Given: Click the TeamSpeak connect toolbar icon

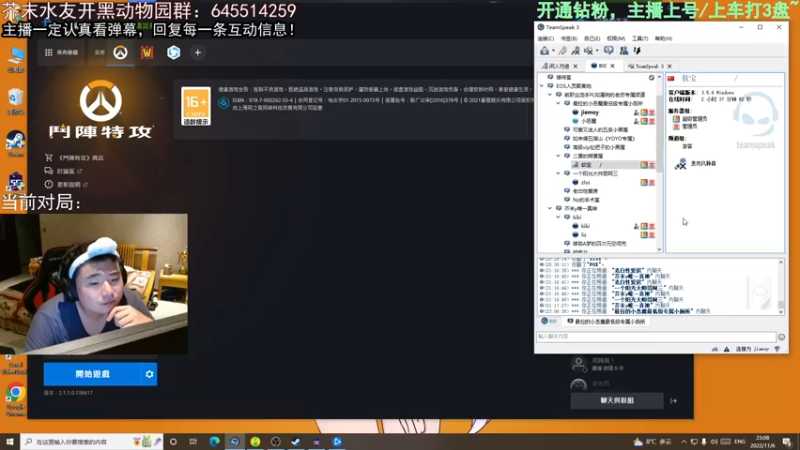Looking at the screenshot, I should (x=544, y=51).
